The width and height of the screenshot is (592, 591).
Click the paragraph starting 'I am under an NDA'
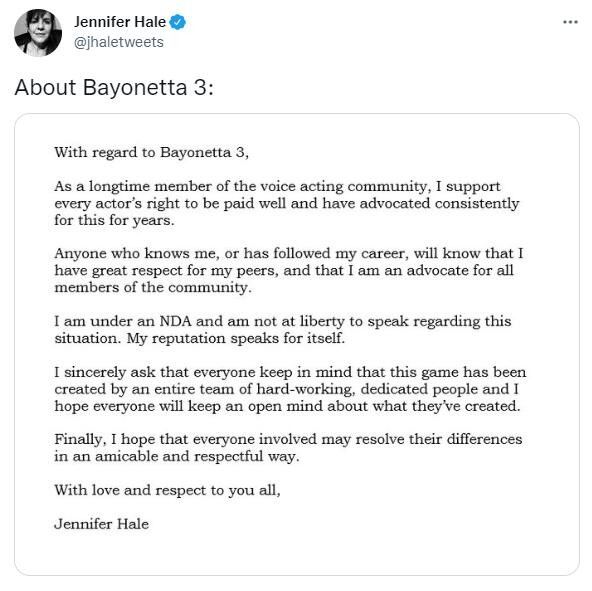click(283, 329)
